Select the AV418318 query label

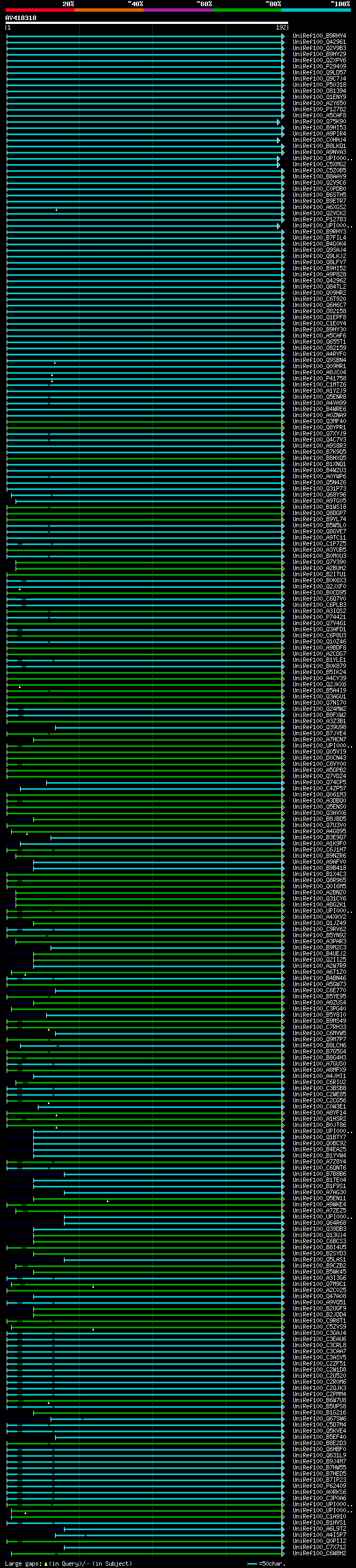pos(21,18)
